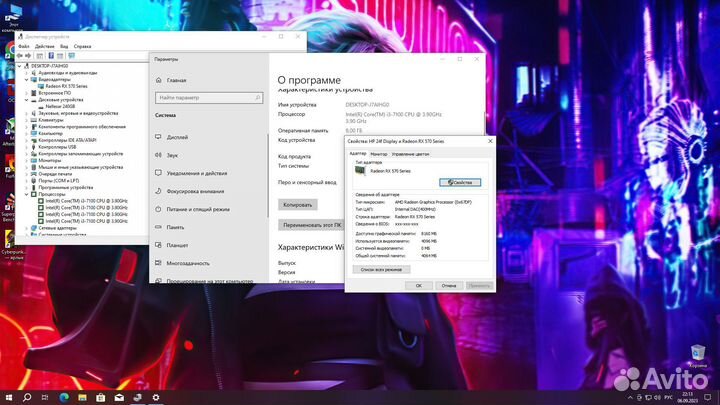Click the magnifier icon in Settings search box
This screenshot has height=405, width=720.
pos(258,98)
